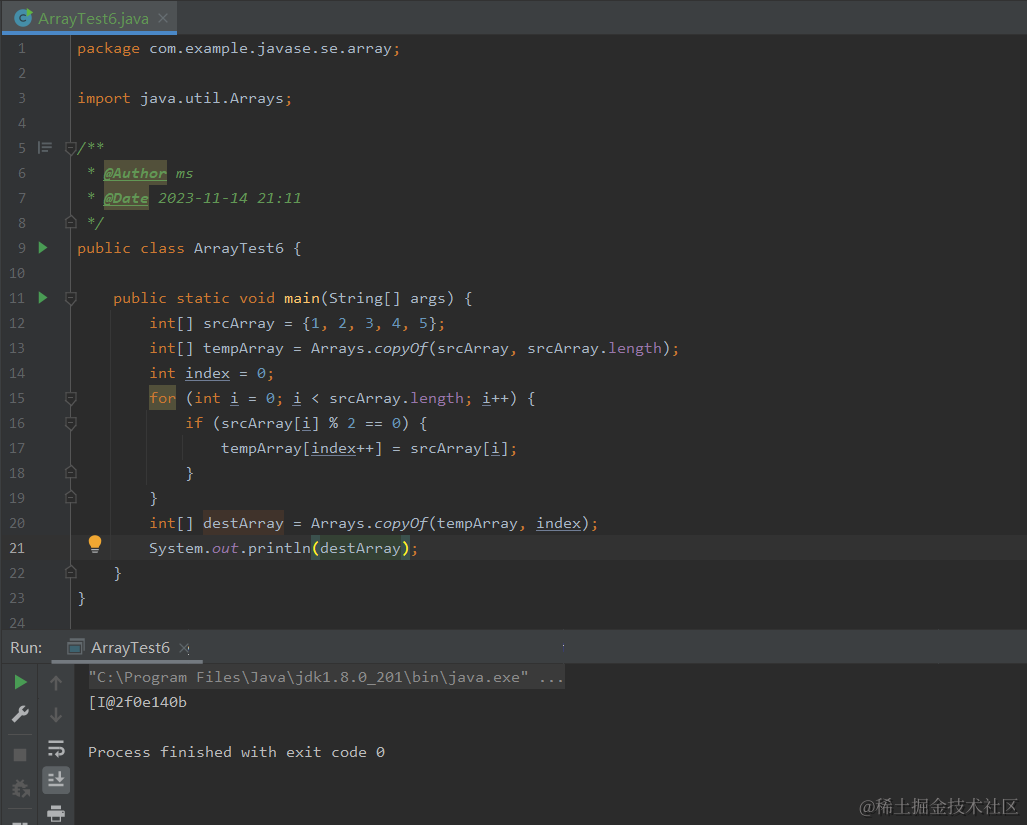Viewport: 1027px width, 825px height.
Task: Click 'Process finished with exit code 0'
Action: click(x=236, y=752)
